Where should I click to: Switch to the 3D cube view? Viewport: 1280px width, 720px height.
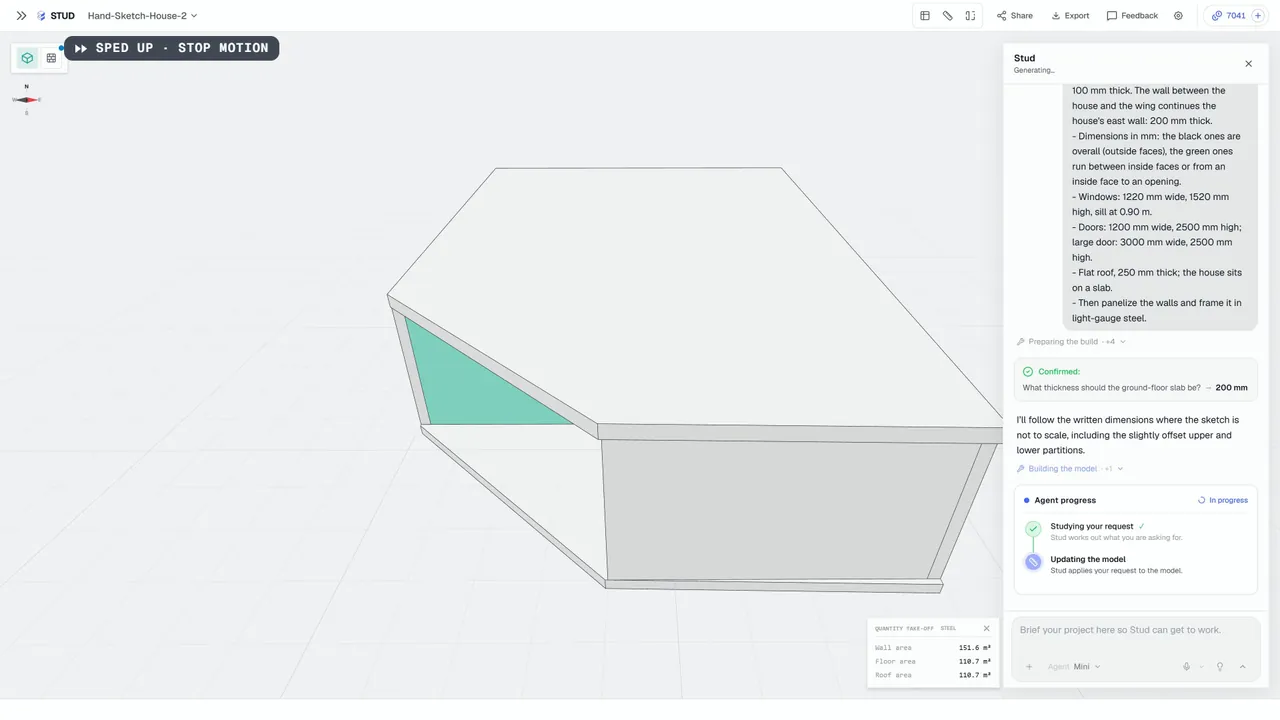[27, 58]
